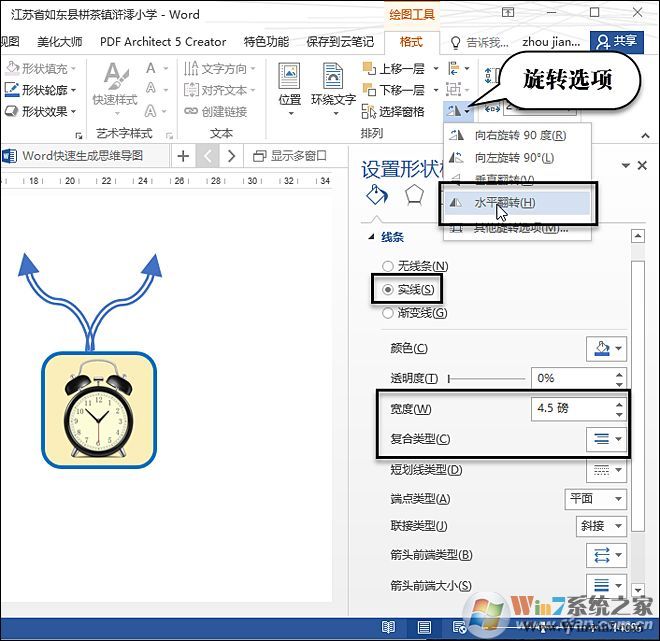The width and height of the screenshot is (660, 641).
Task: Click the 选择窗格 selection pane button
Action: pyautogui.click(x=393, y=111)
